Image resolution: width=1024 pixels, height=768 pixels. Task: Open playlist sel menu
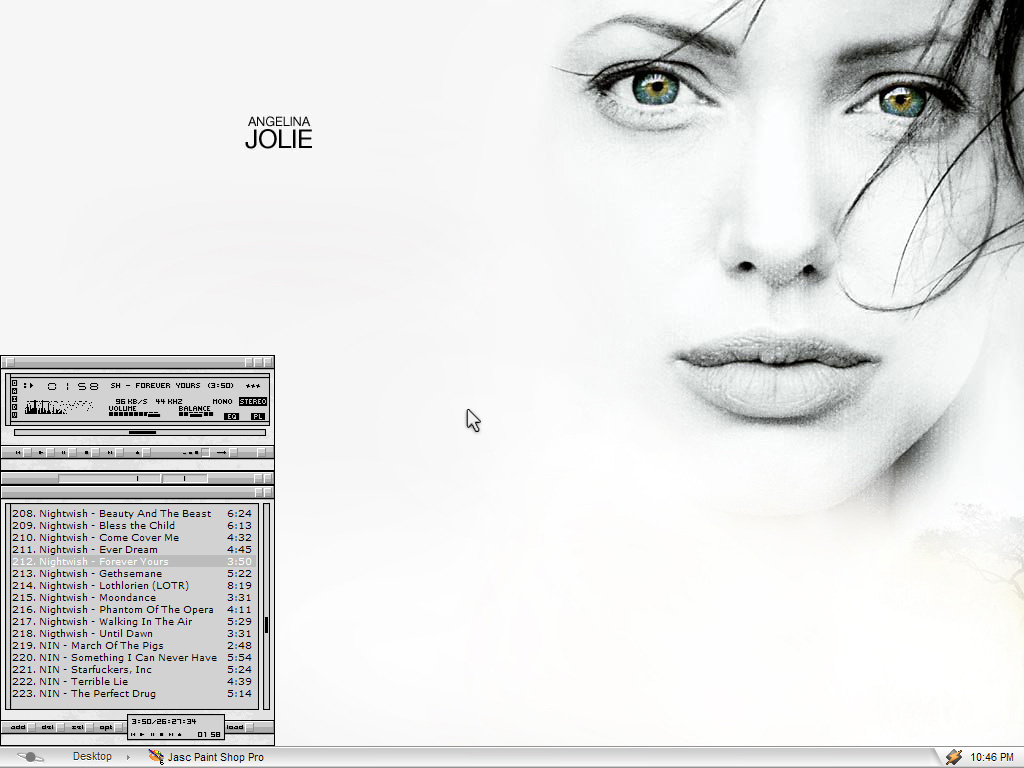tap(82, 727)
